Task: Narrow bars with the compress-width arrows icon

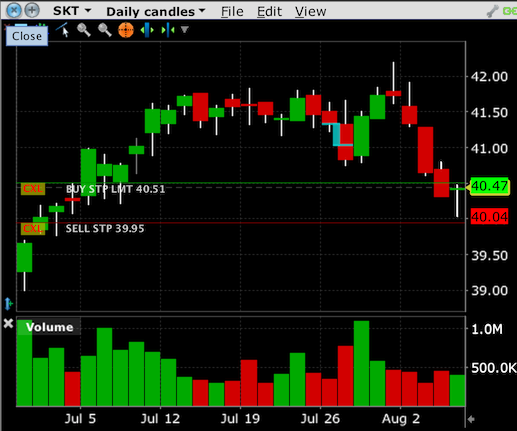Action: pos(168,30)
